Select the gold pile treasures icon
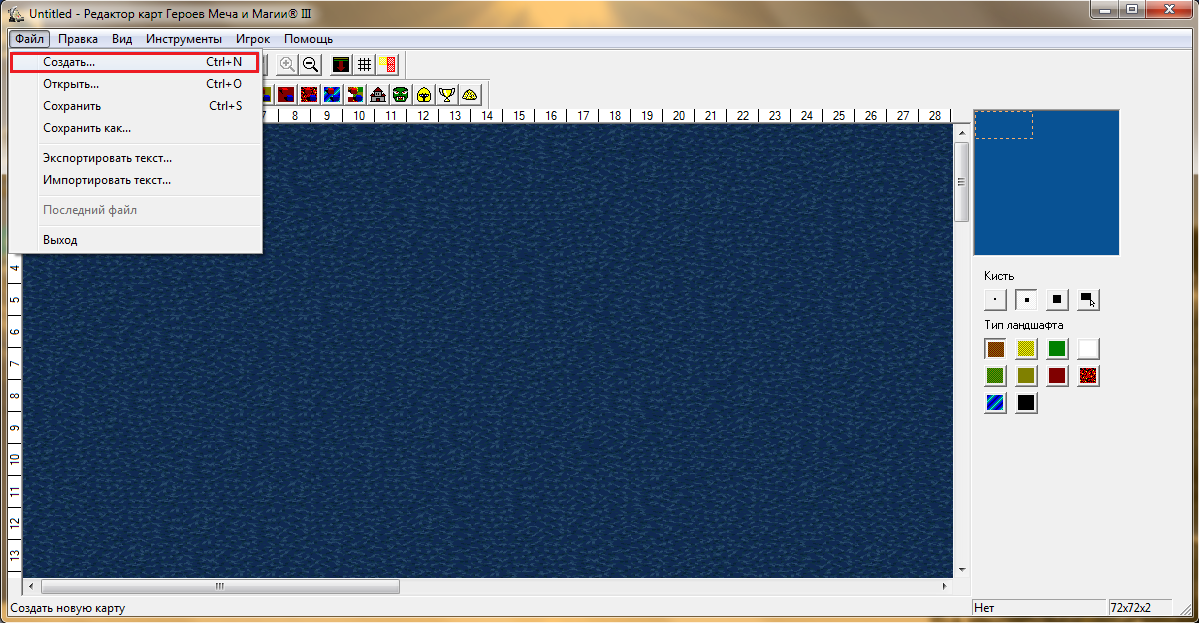The width and height of the screenshot is (1199, 623). (470, 95)
